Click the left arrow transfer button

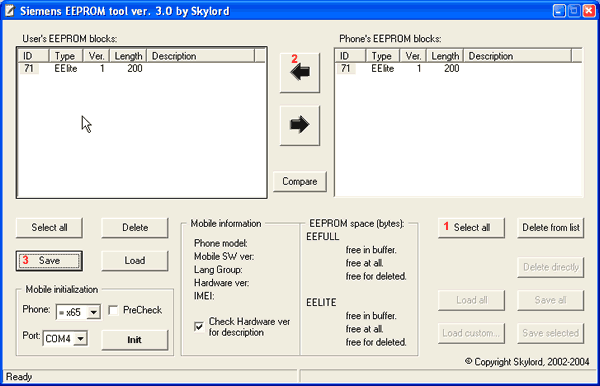coord(300,73)
